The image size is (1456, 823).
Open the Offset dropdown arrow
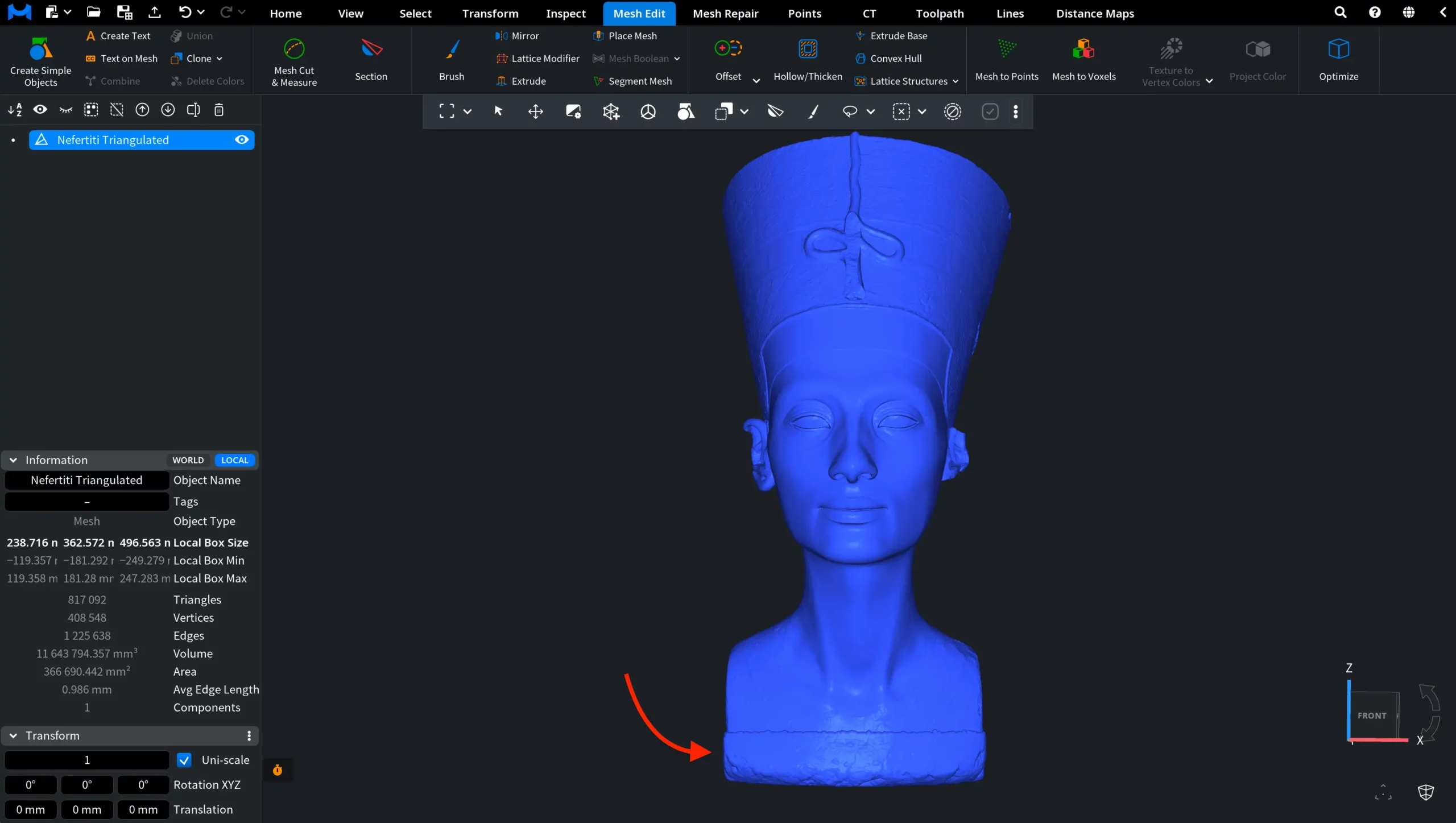pos(756,81)
